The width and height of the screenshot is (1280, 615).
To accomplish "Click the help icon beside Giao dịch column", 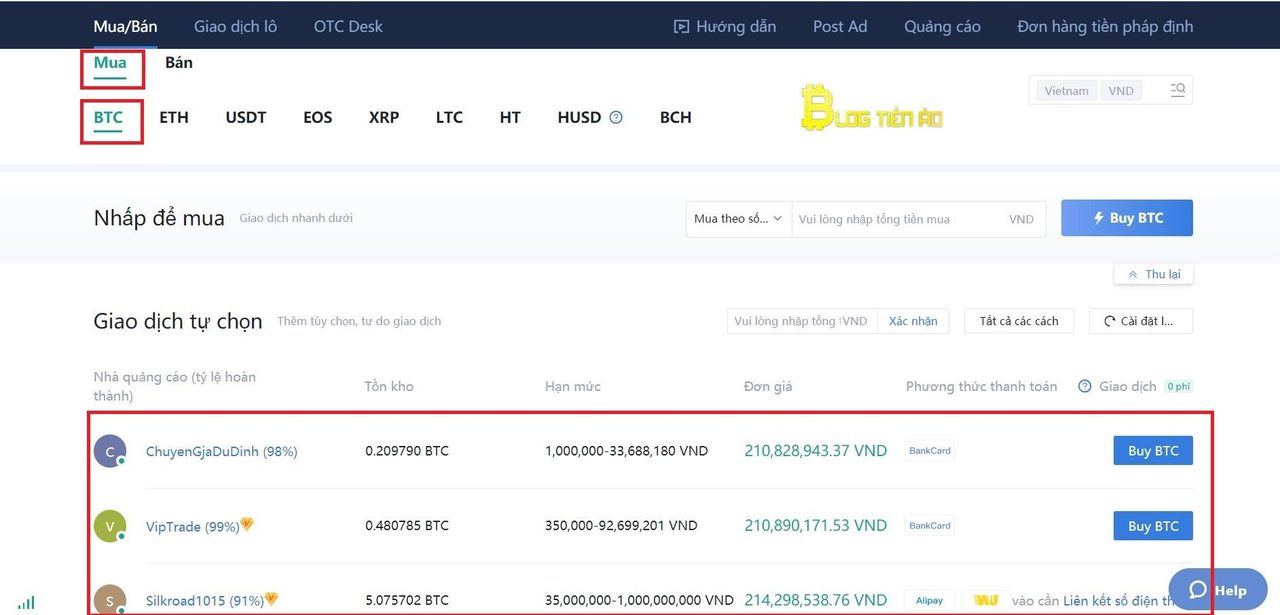I will click(x=1085, y=386).
